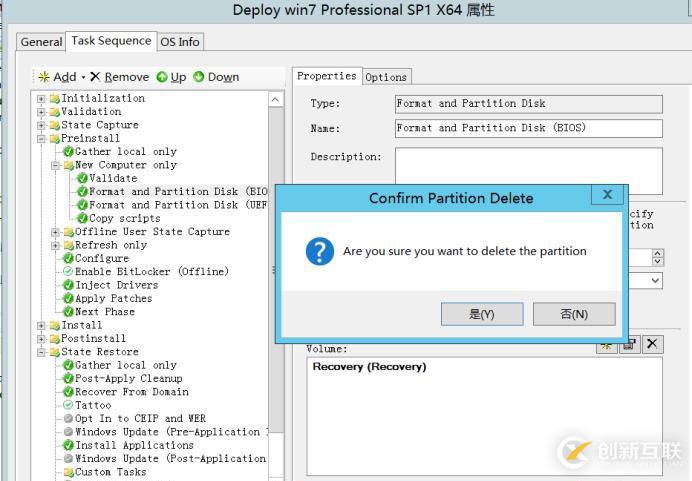Select the Recovery (Recovery) volume entry
The height and width of the screenshot is (481, 692).
click(x=370, y=367)
